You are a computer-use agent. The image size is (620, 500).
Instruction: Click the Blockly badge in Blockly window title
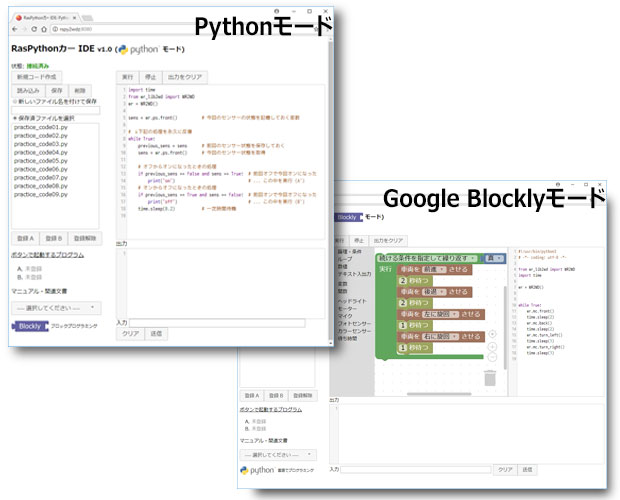(348, 217)
